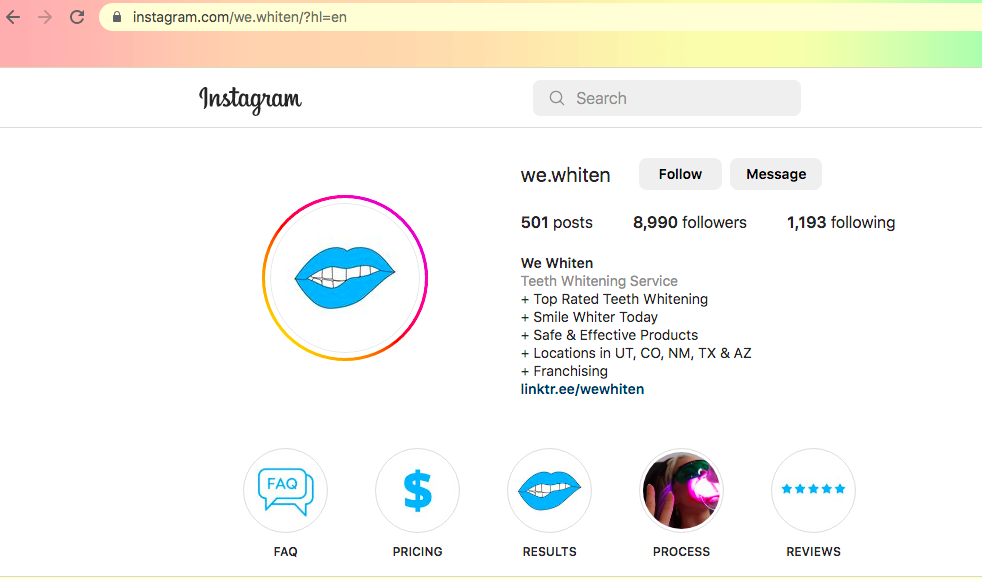Click the browser back arrow
The height and width of the screenshot is (579, 982).
point(13,17)
